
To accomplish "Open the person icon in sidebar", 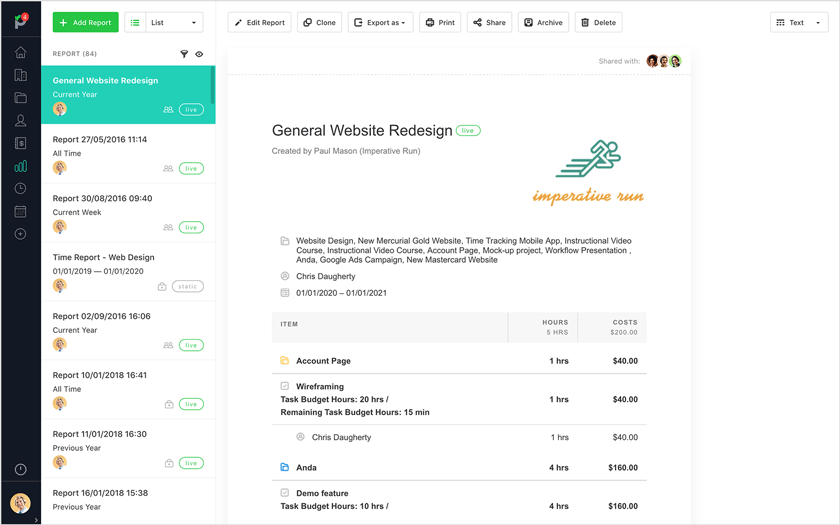I will (20, 121).
